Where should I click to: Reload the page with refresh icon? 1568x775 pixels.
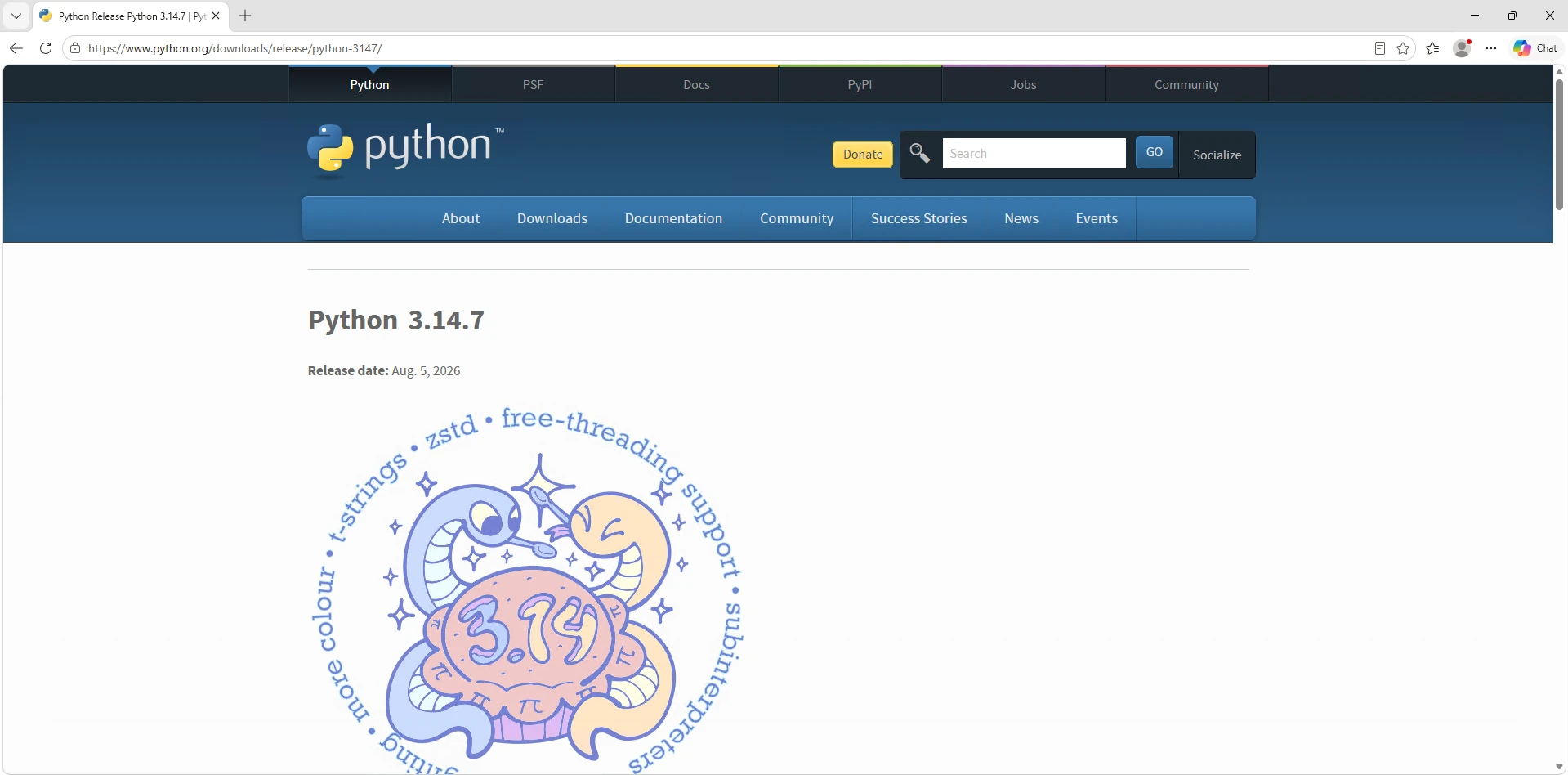46,48
